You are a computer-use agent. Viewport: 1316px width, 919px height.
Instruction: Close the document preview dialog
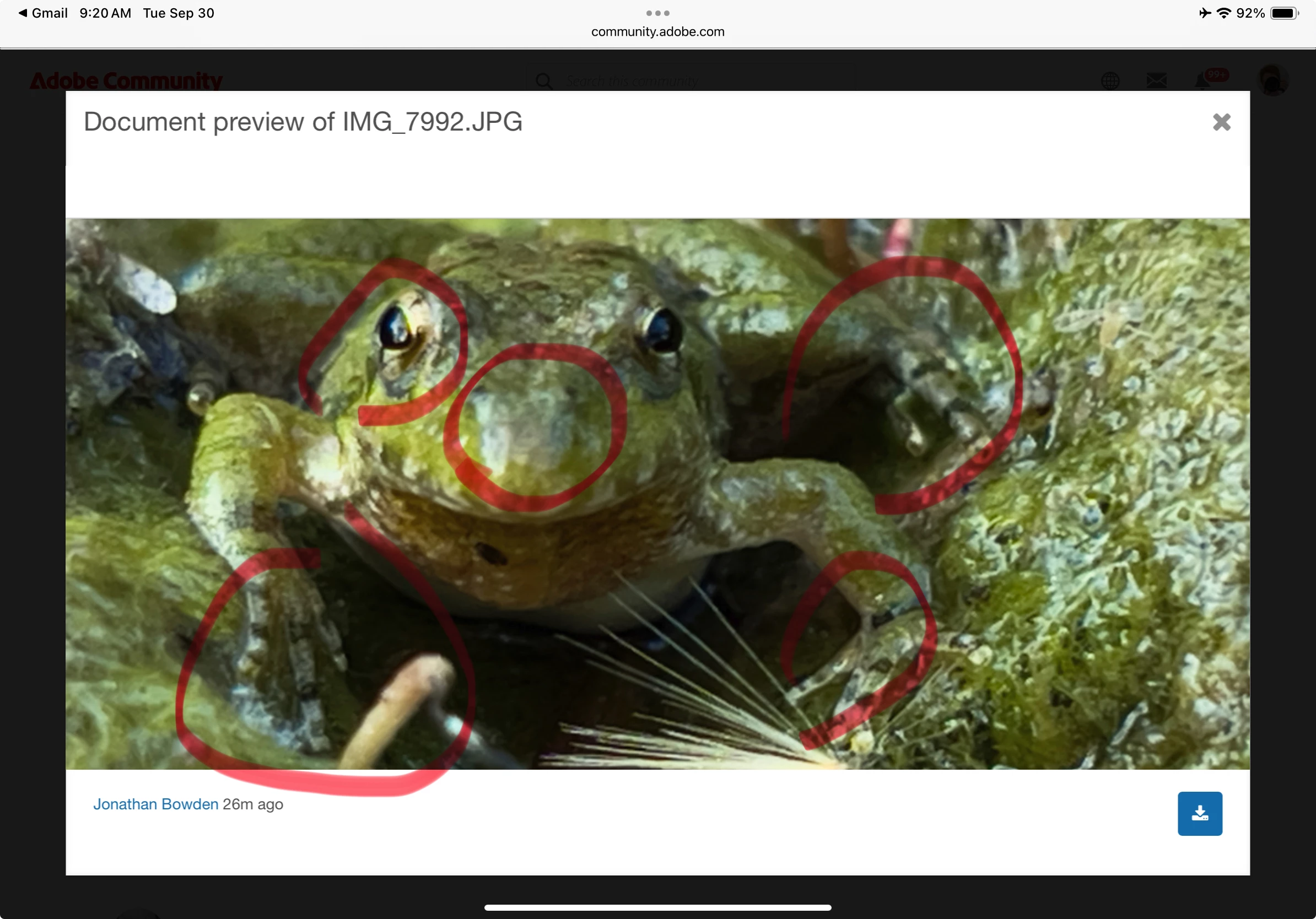[1221, 122]
